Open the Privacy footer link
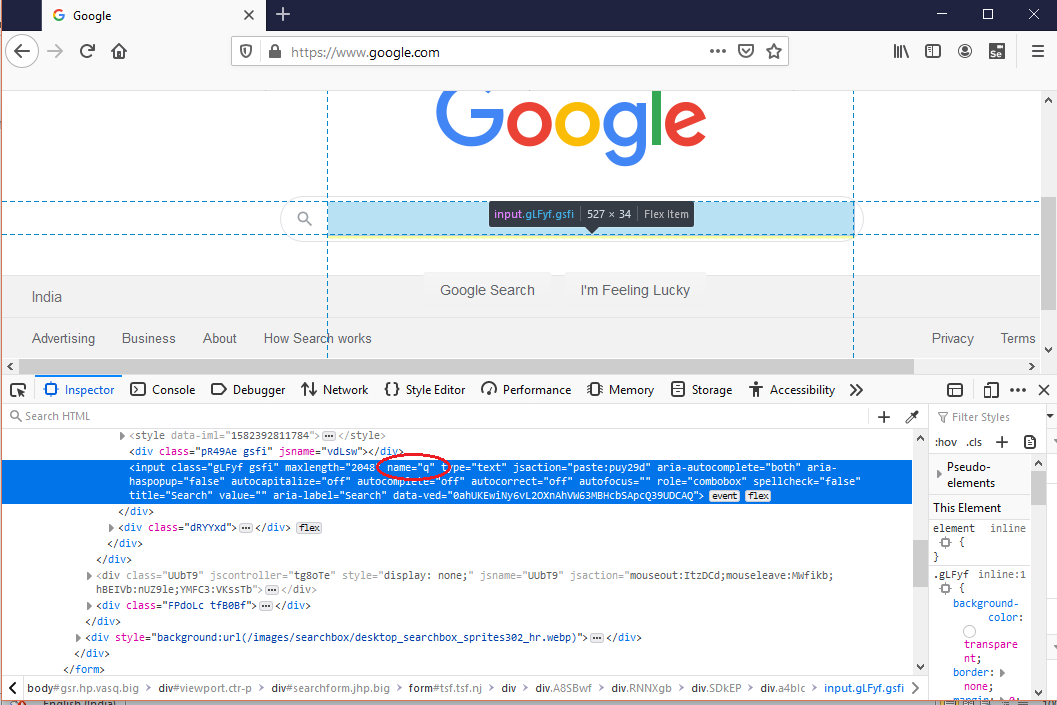This screenshot has width=1057, height=705. click(x=953, y=338)
